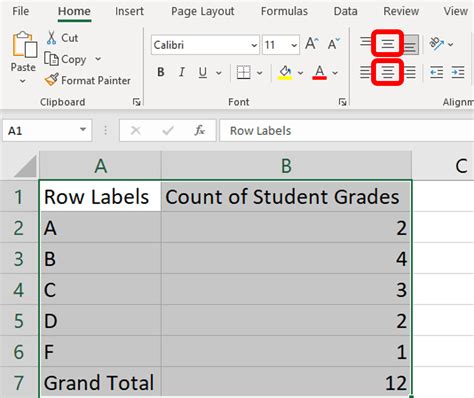Toggle Bold formatting
Screen dimensions: 474x398
pos(161,72)
